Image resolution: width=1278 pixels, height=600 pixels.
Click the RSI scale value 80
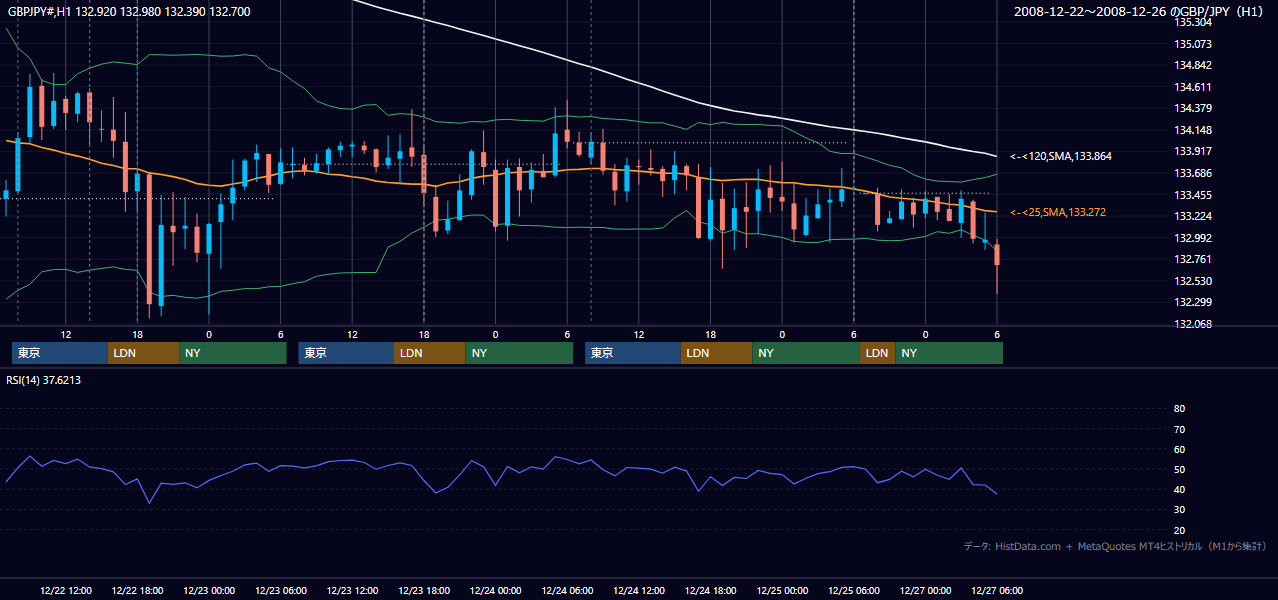tap(1180, 409)
